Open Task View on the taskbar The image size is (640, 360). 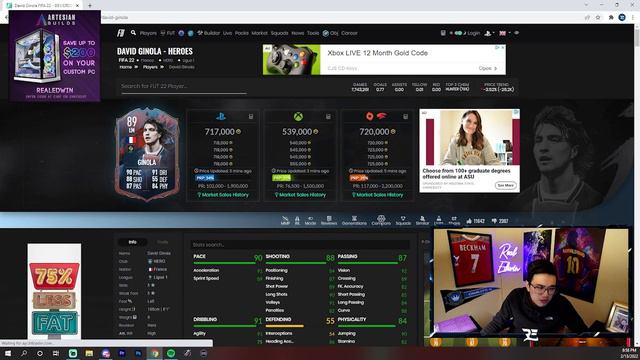click(x=56, y=353)
